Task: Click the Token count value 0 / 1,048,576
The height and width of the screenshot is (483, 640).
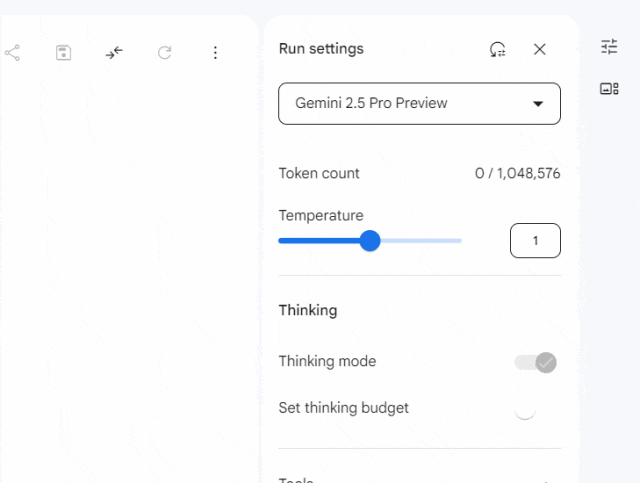Action: pyautogui.click(x=517, y=174)
